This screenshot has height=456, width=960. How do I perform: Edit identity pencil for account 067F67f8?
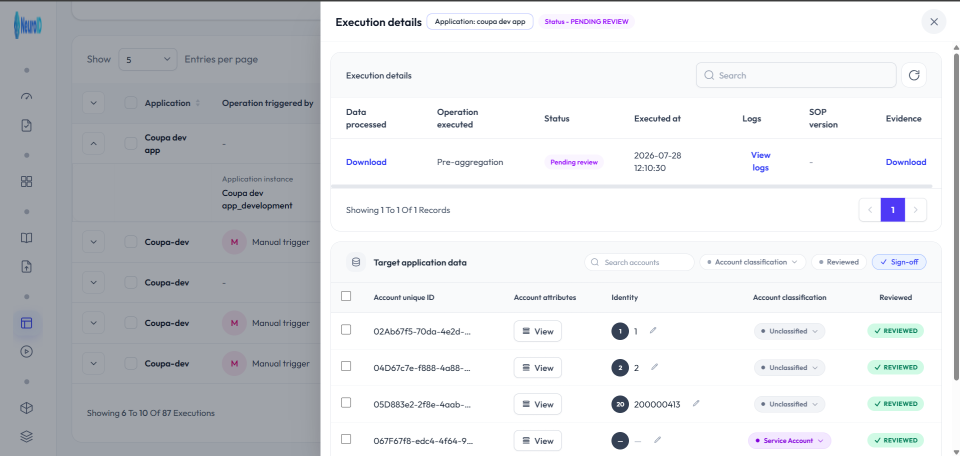click(657, 440)
